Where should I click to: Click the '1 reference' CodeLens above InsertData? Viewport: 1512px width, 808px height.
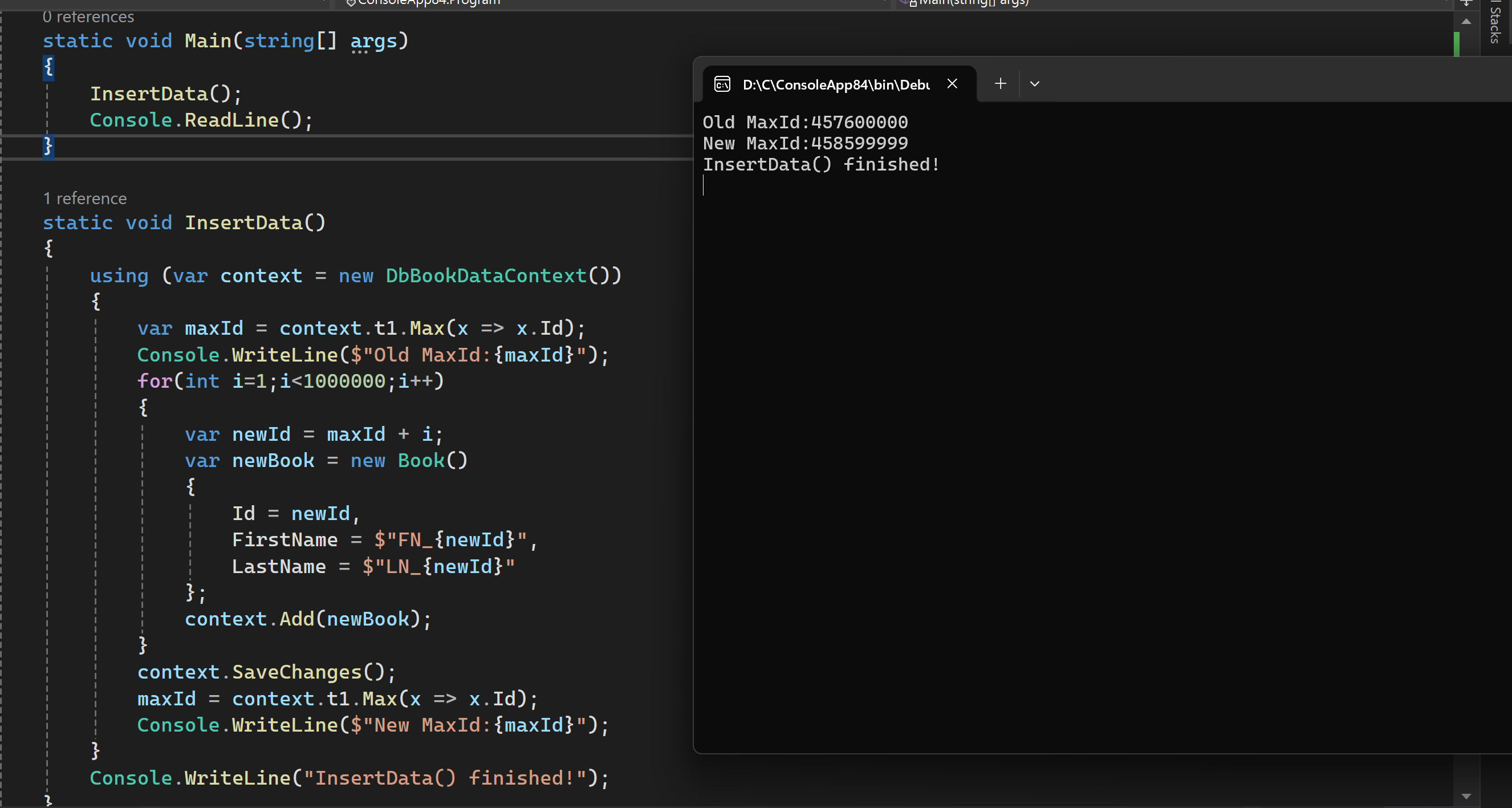(x=85, y=198)
